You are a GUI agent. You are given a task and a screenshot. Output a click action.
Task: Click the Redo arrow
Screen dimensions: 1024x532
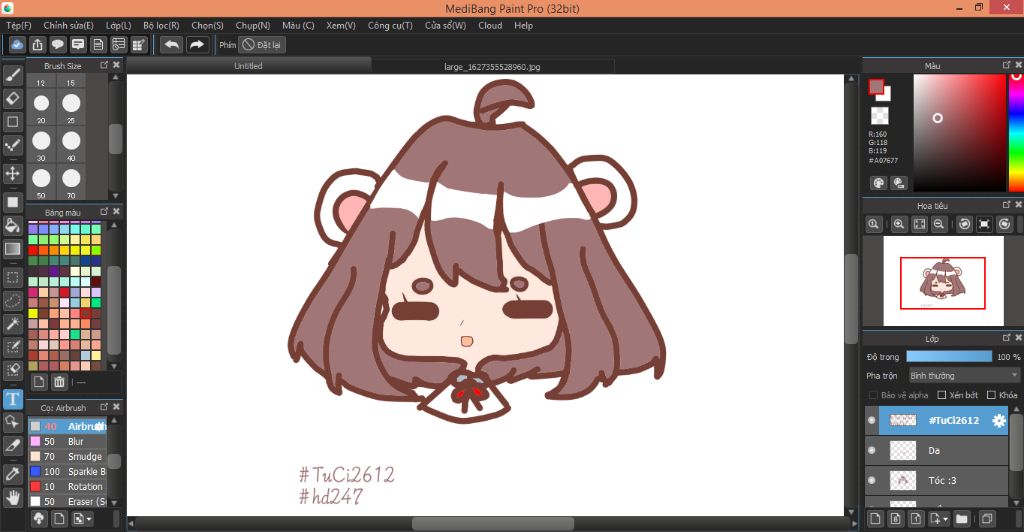197,44
